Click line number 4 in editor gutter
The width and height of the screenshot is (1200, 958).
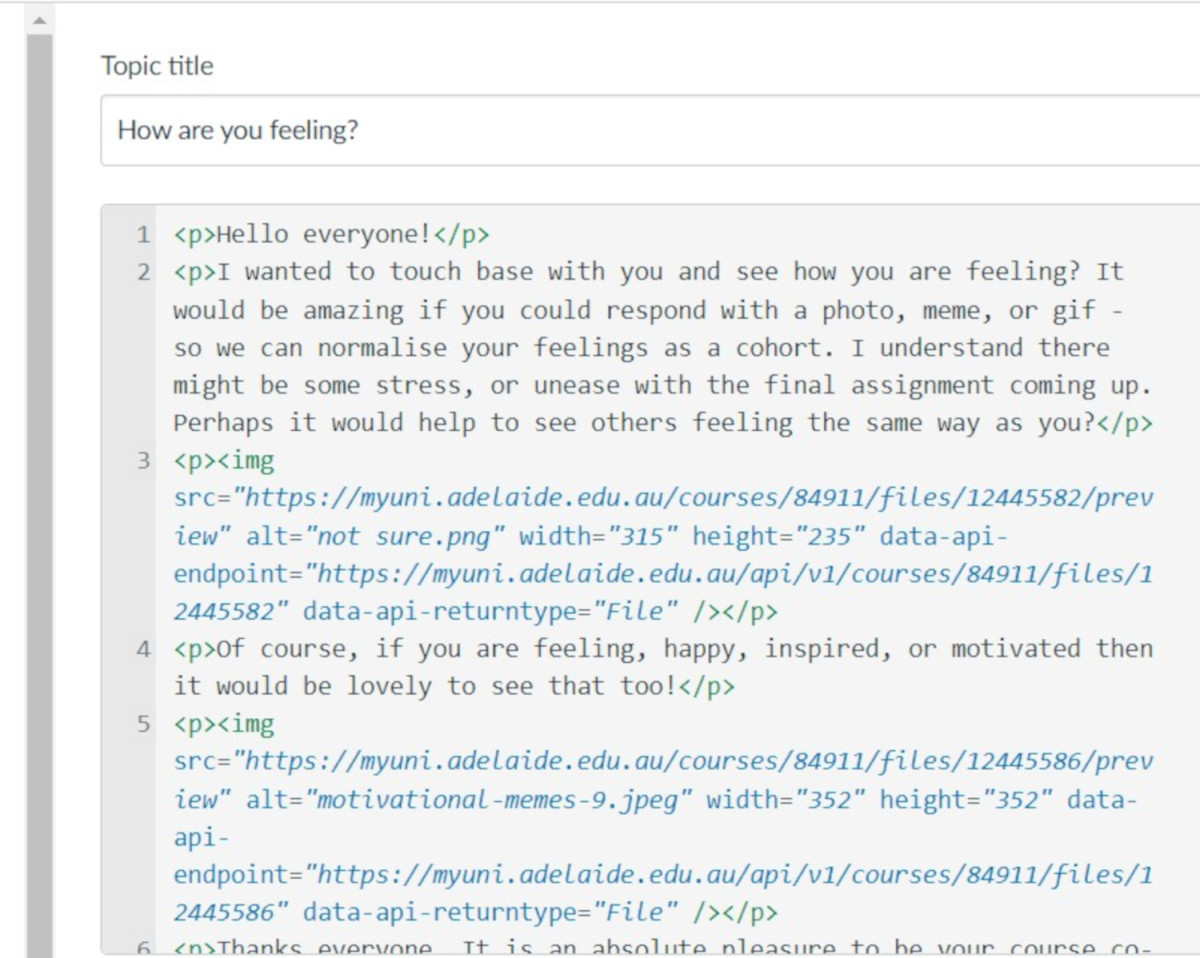tap(144, 649)
